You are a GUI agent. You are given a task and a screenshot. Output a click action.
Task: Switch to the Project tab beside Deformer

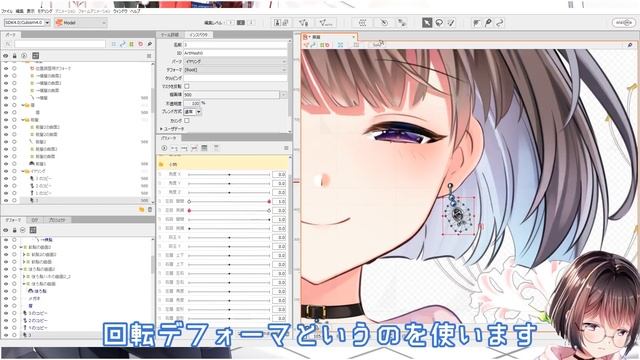pyautogui.click(x=57, y=220)
